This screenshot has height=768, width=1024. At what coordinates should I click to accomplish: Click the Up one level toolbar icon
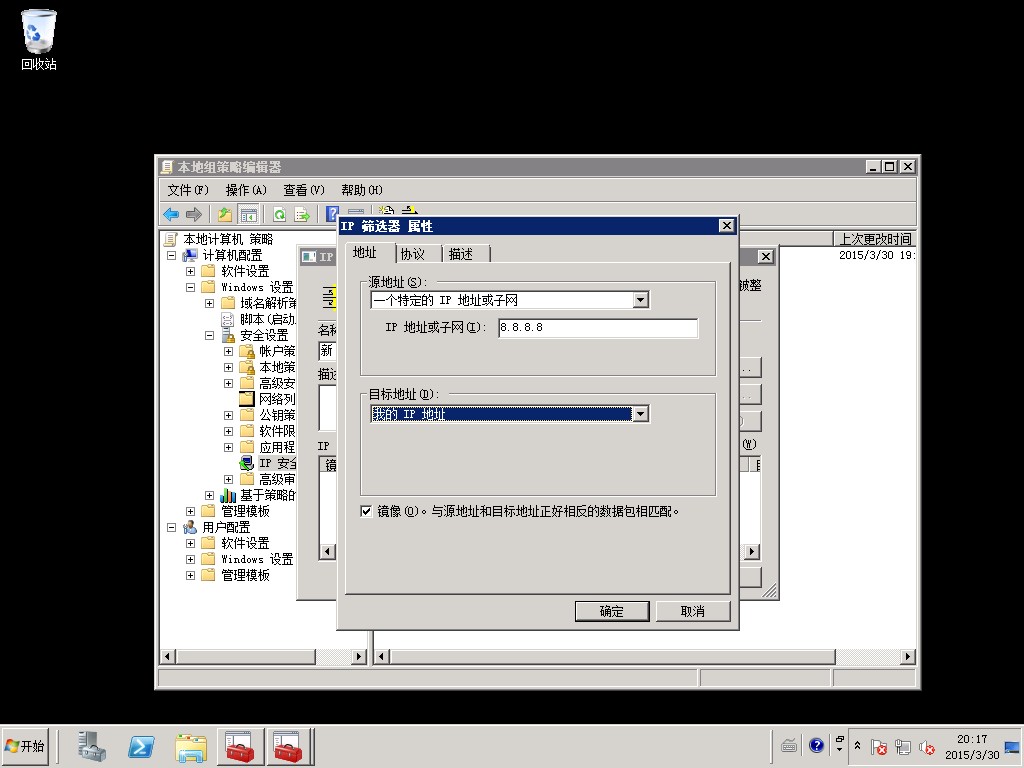pos(225,214)
